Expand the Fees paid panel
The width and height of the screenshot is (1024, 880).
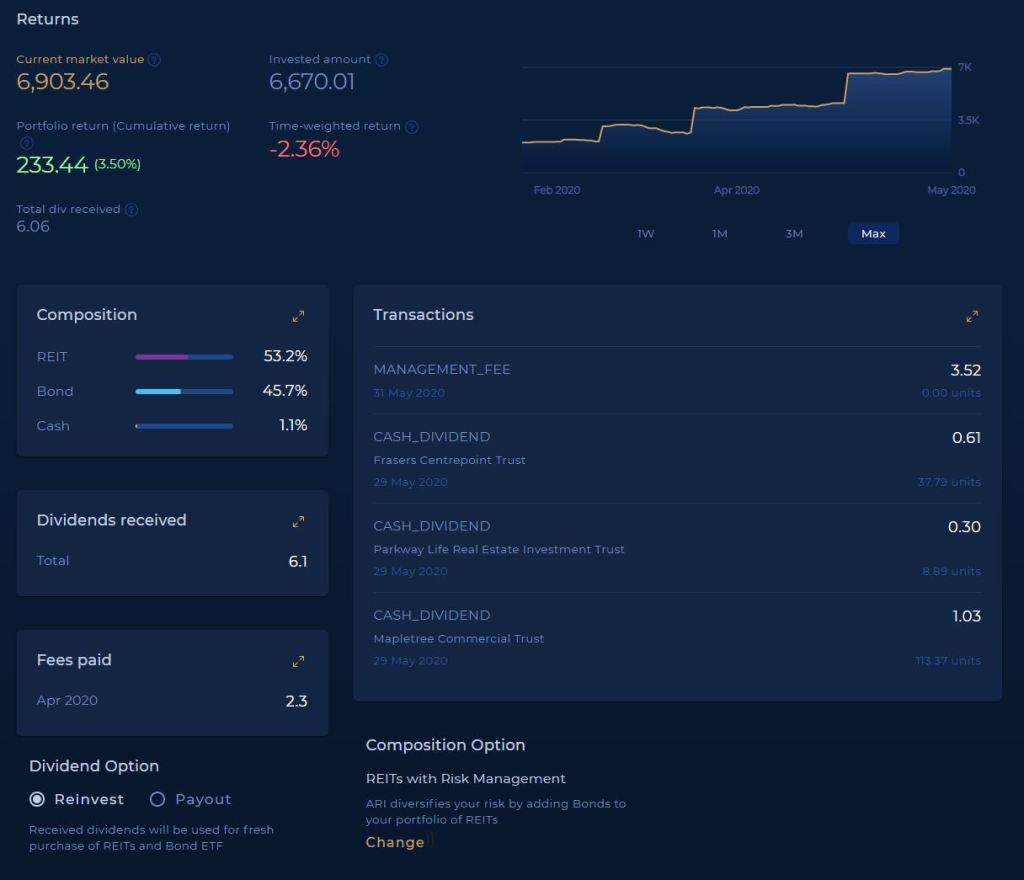pos(298,662)
